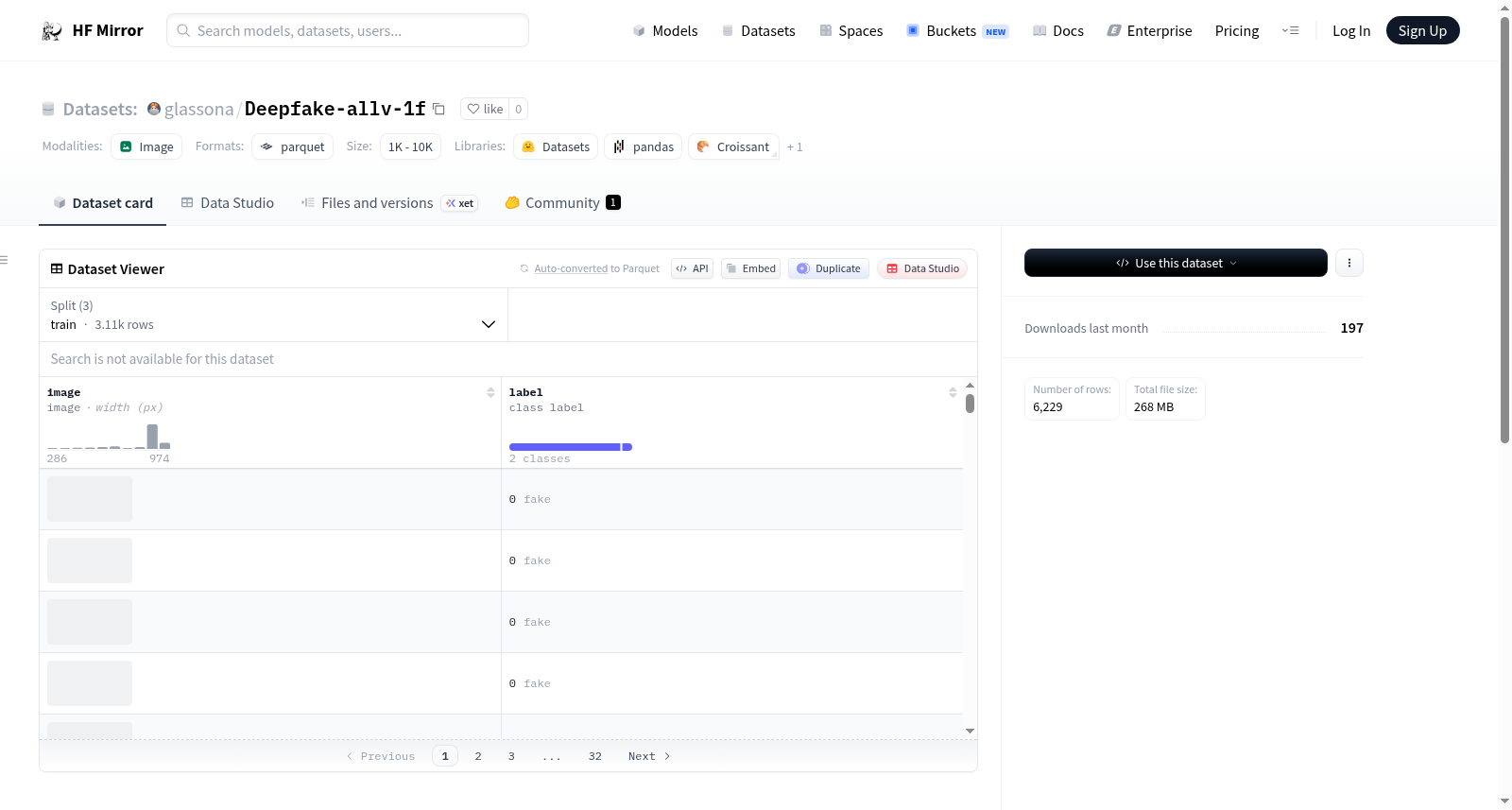Open Spaces in the top navigation
Viewport: 1512px width, 810px height.
(x=850, y=31)
